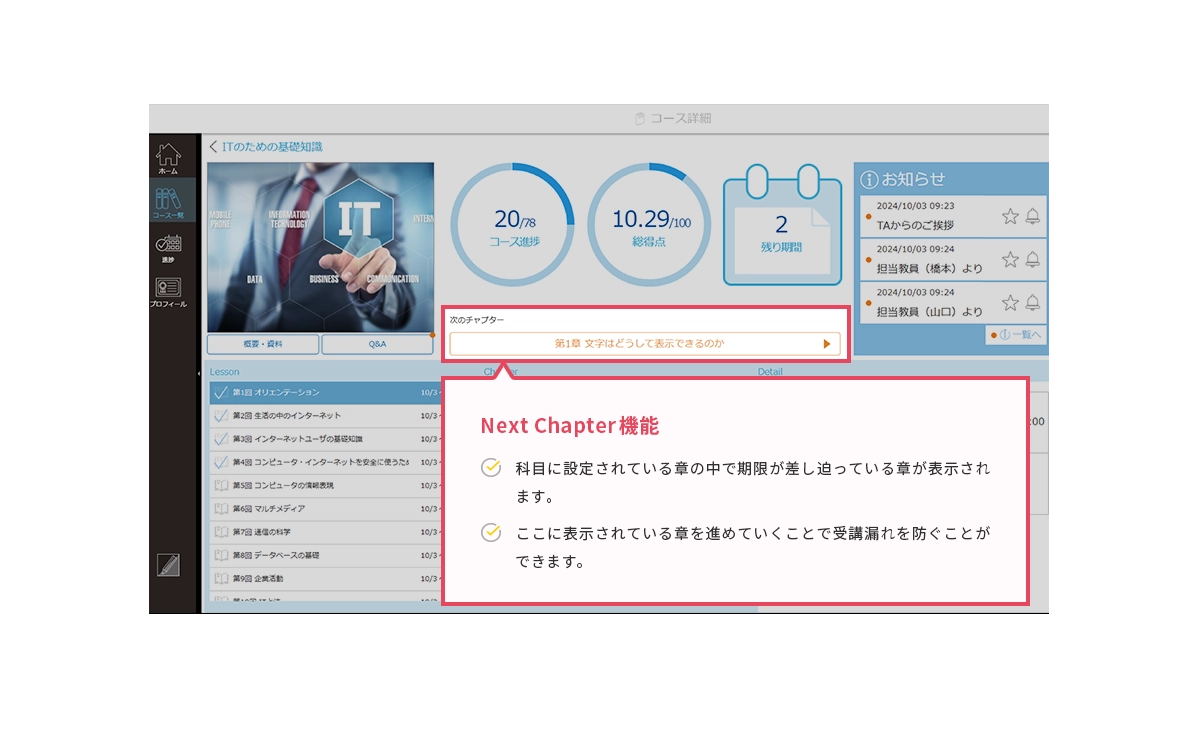Click bell icon on 担当教員(橋本) notice
This screenshot has width=1200, height=740.
pos(1033,259)
